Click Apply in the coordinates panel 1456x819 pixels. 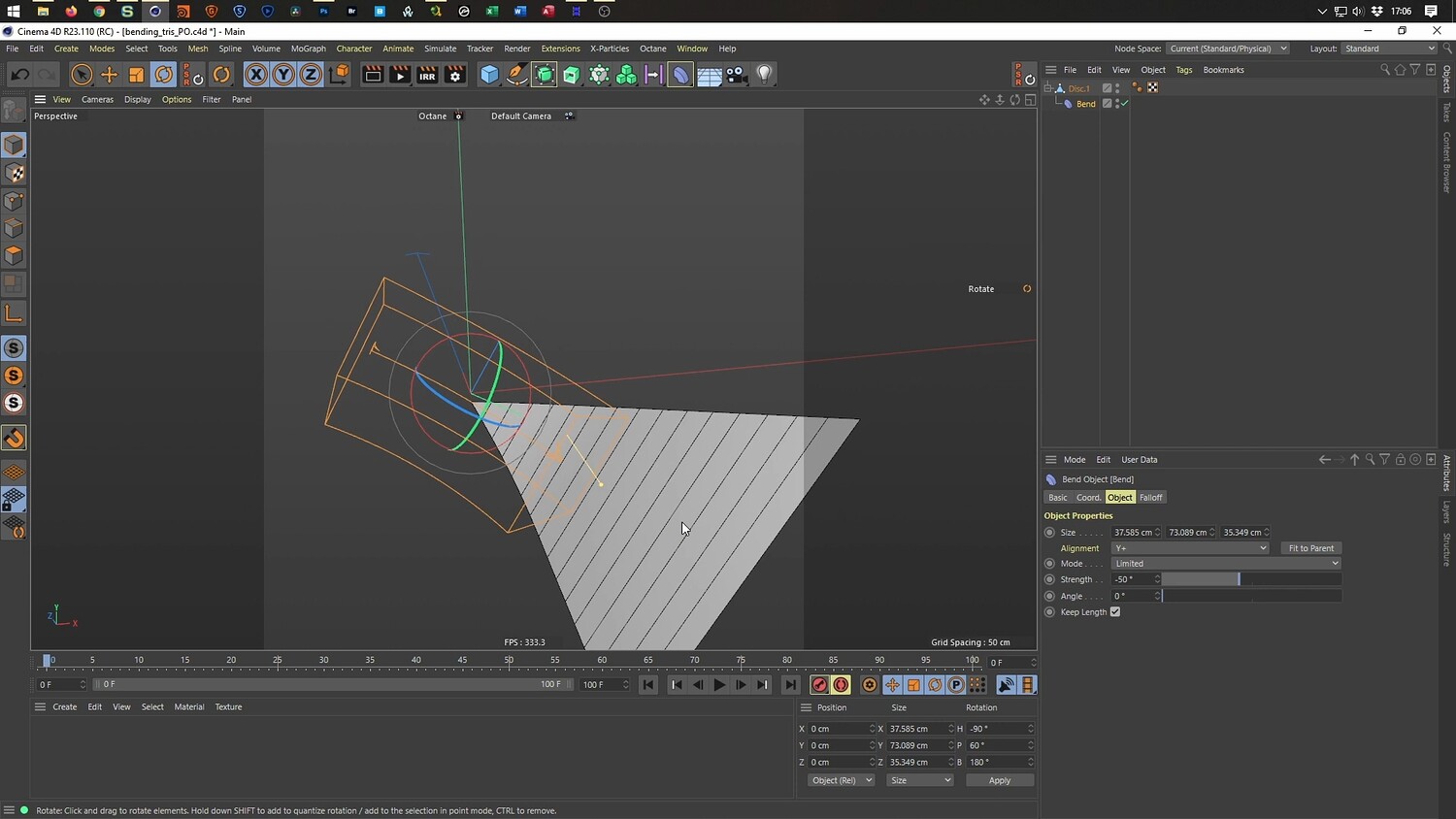pyautogui.click(x=999, y=780)
